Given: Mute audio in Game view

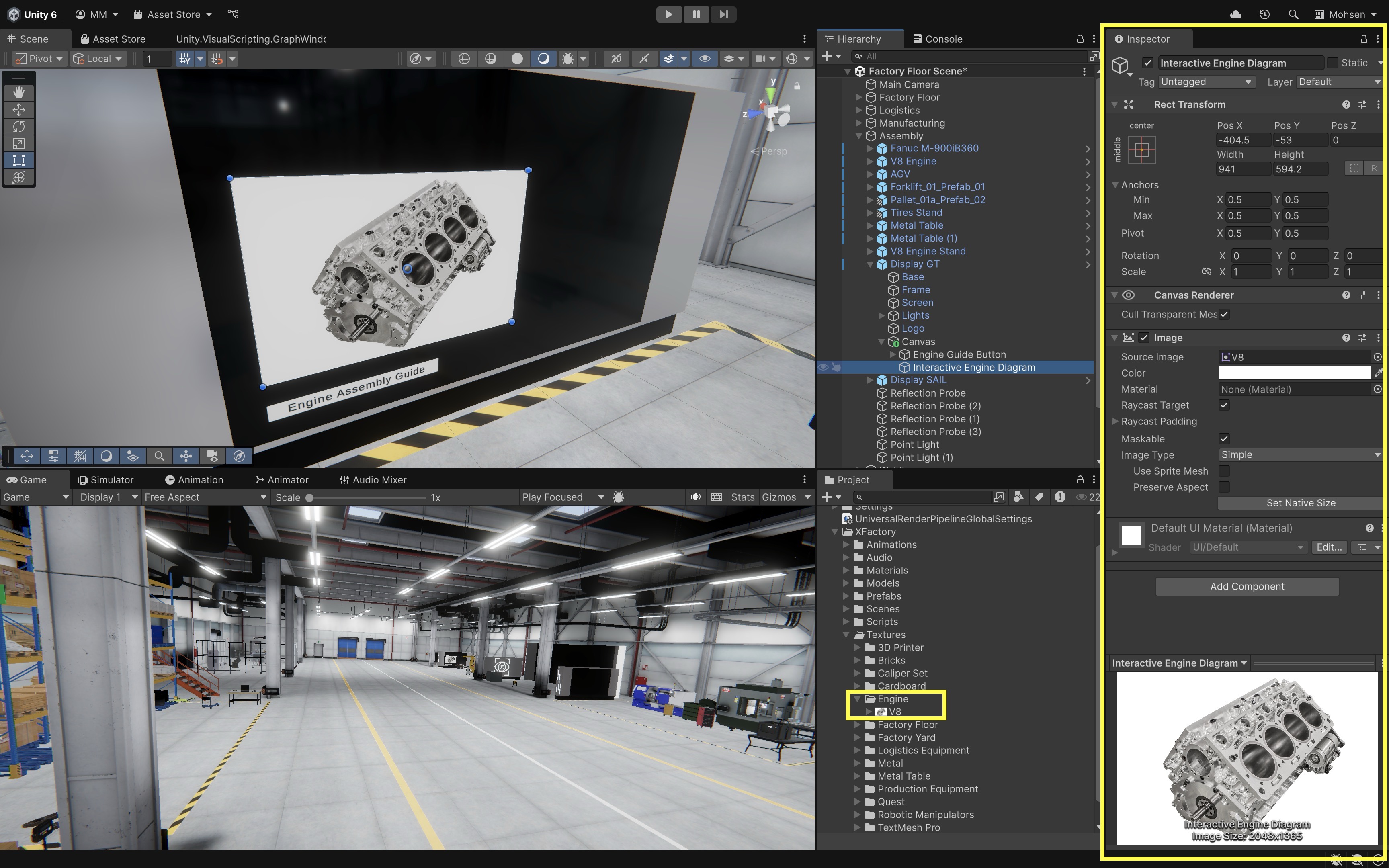Looking at the screenshot, I should point(695,497).
